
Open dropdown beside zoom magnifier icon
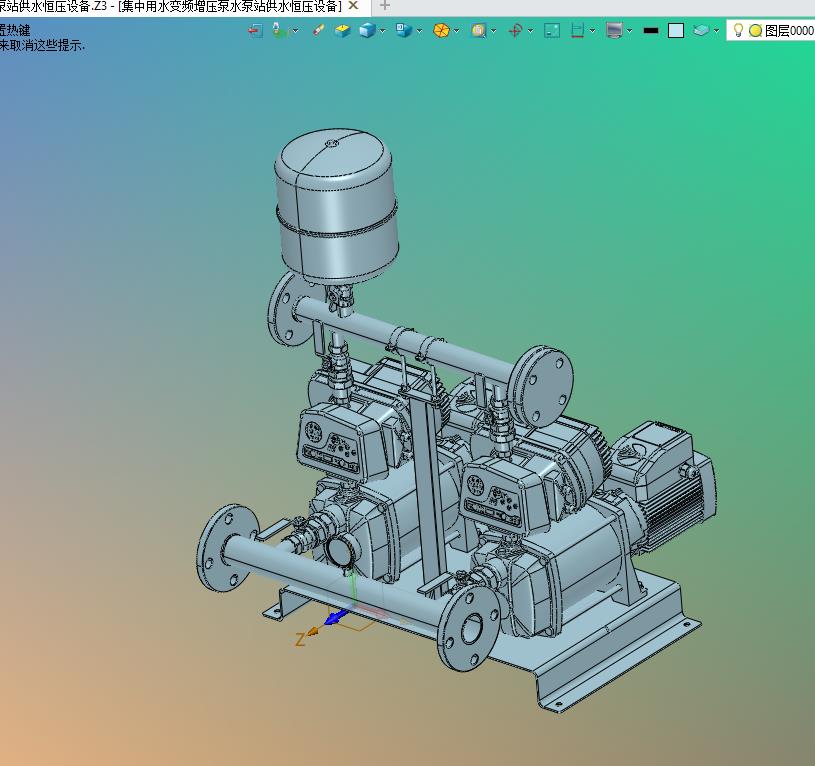(493, 31)
